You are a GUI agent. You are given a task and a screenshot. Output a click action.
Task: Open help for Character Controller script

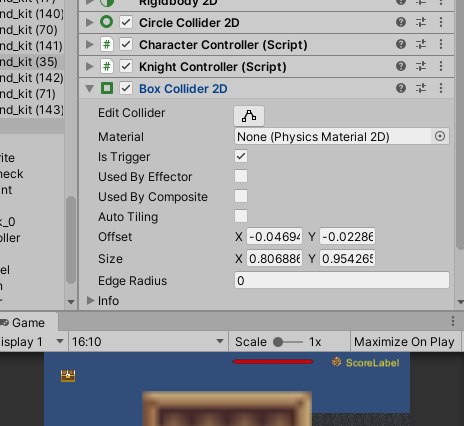pyautogui.click(x=401, y=44)
